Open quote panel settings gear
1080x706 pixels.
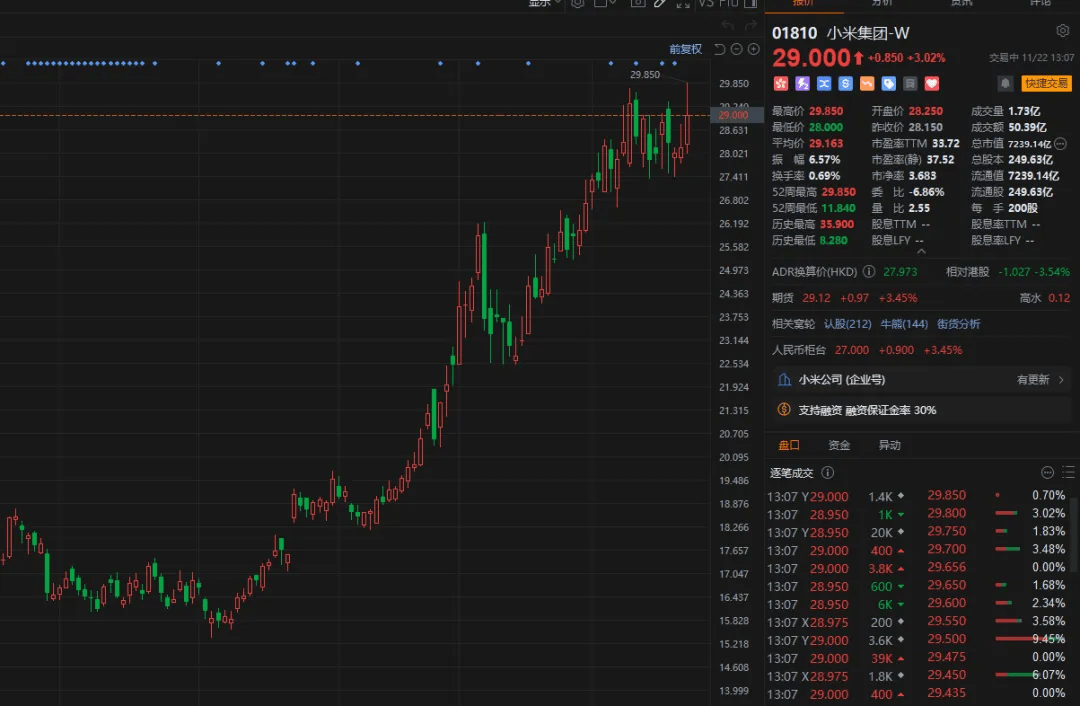(x=1062, y=31)
